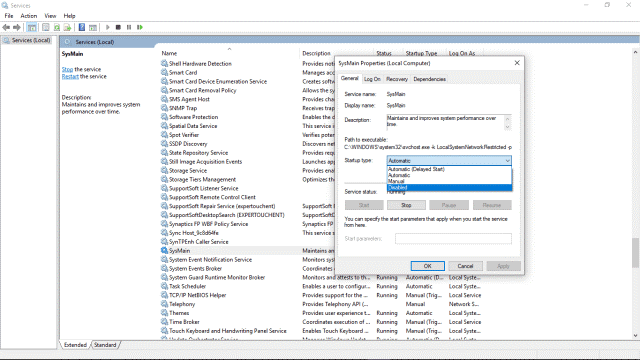Viewport: 640px width, 360px height.
Task: Open the View menu
Action: (x=50, y=16)
